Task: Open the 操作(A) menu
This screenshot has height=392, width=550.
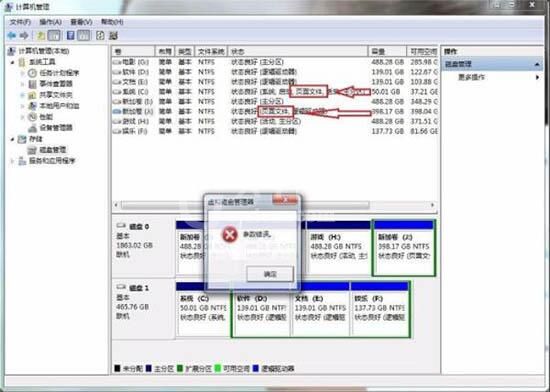Action: coord(51,22)
